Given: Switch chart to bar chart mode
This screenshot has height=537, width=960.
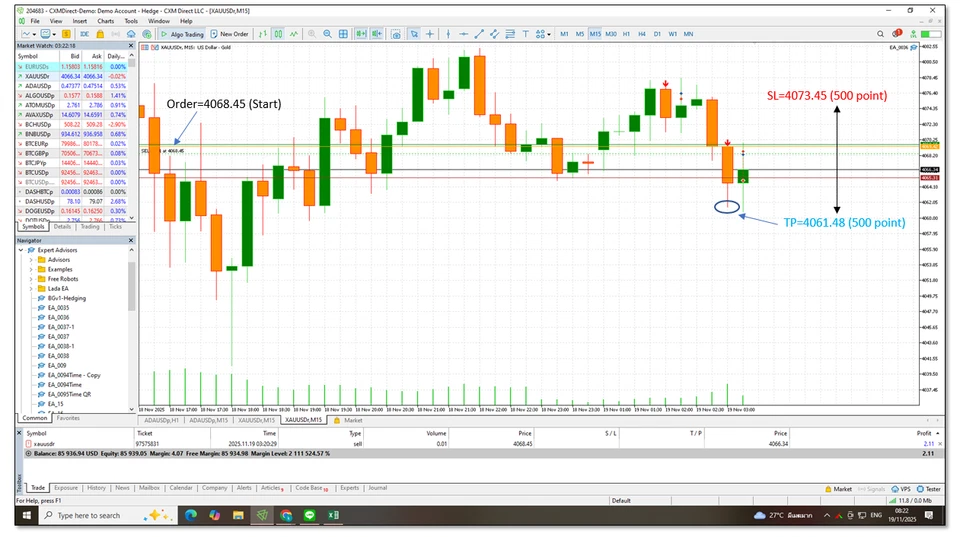Looking at the screenshot, I should [263, 34].
